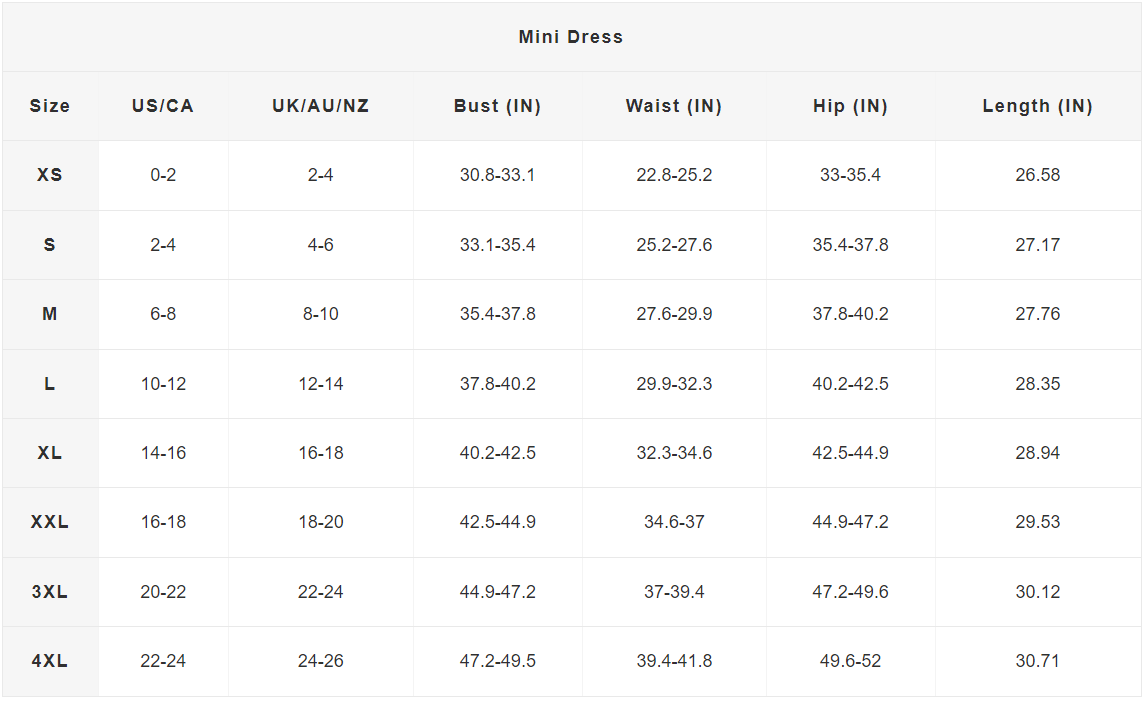Click the Hip (IN) column header
Viewport: 1147px width, 703px height.
pos(850,106)
